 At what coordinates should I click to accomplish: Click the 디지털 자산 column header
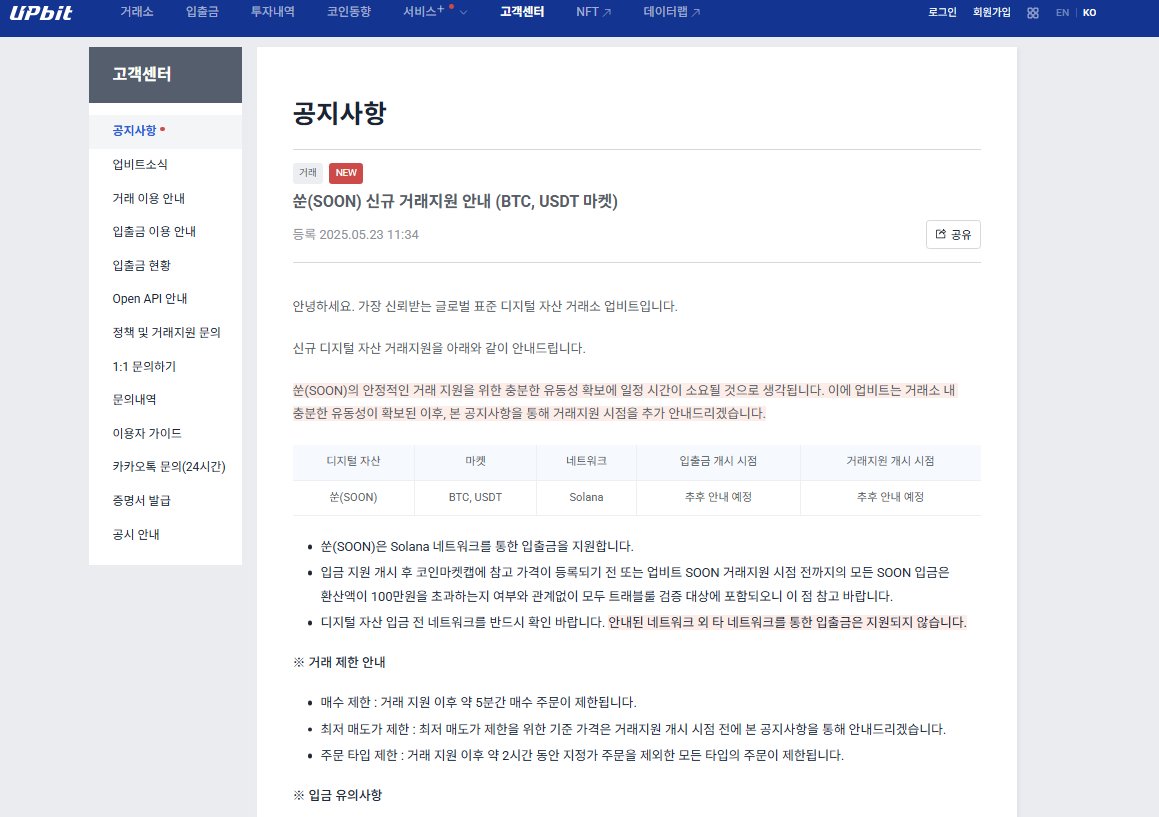pos(353,461)
